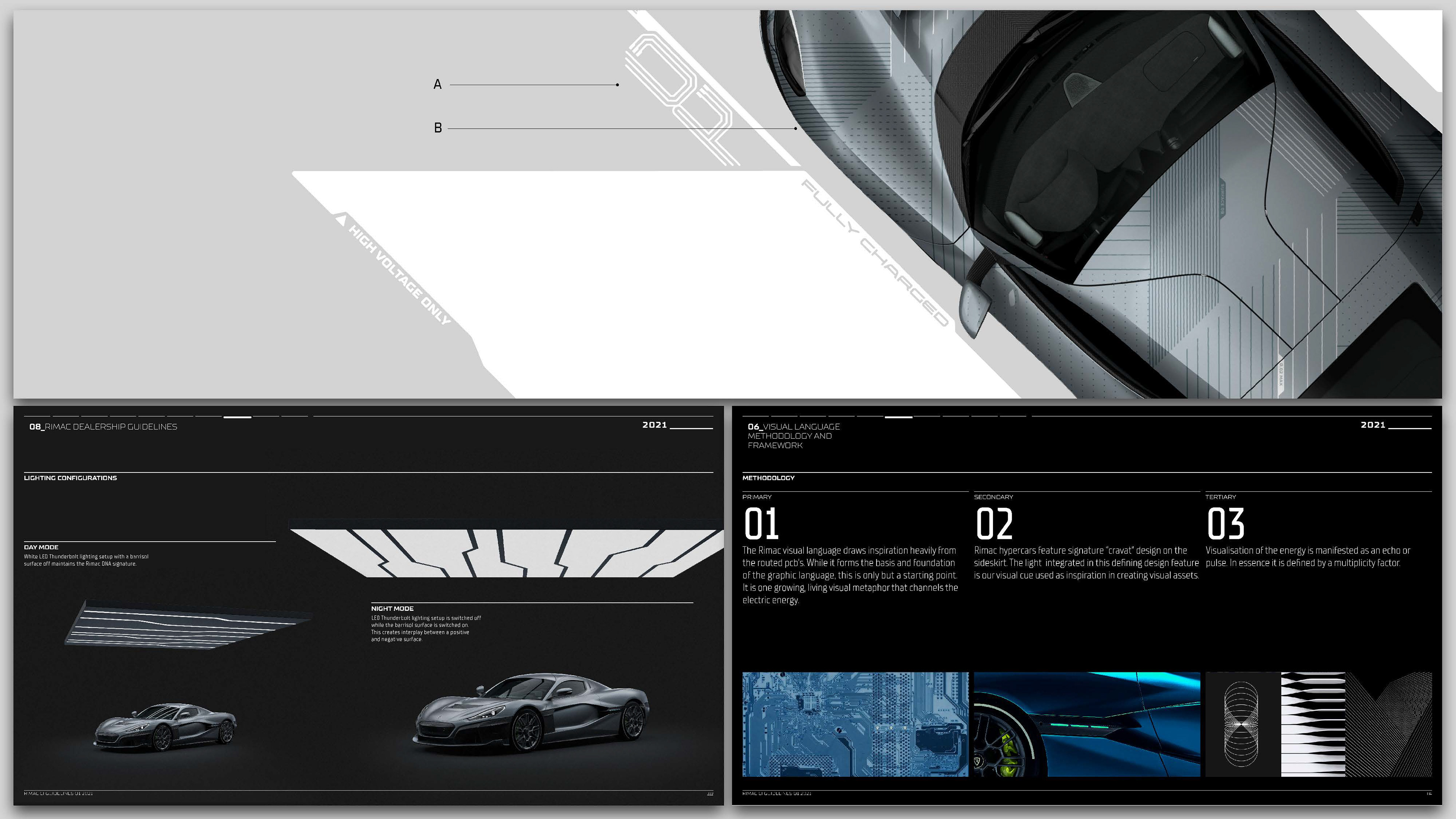Click the NIGHT MODE heading
1456x819 pixels.
(392, 609)
